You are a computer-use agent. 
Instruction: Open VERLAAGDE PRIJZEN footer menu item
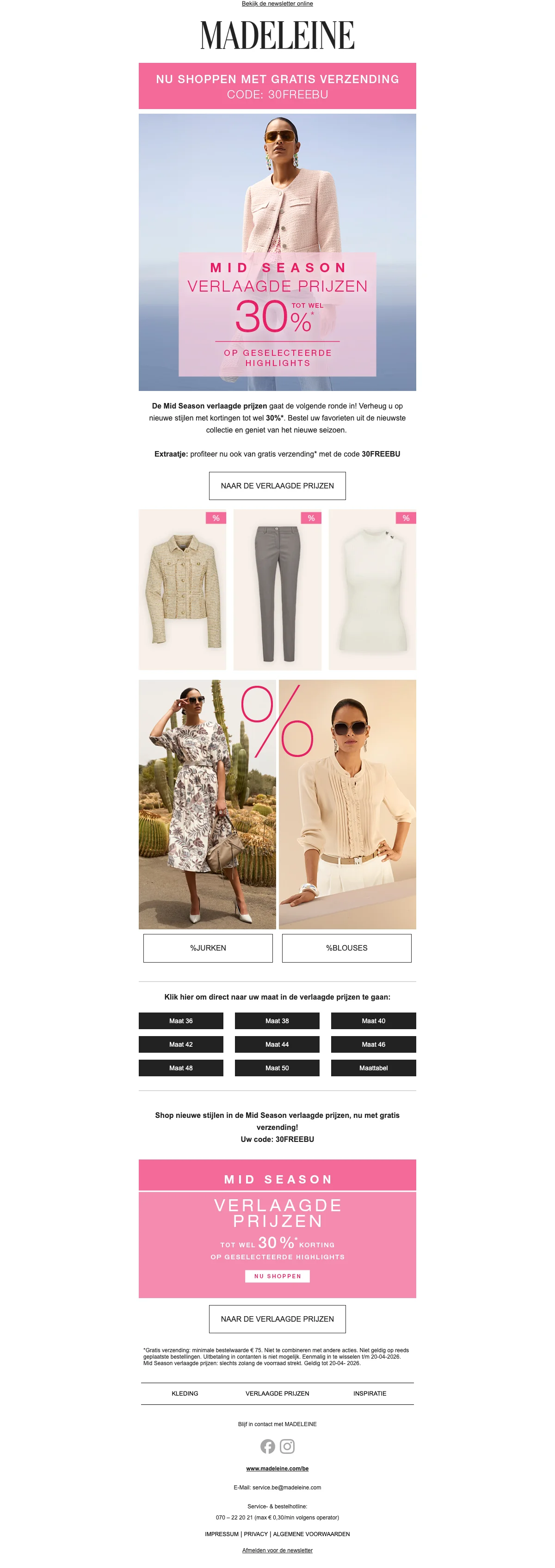click(277, 1393)
